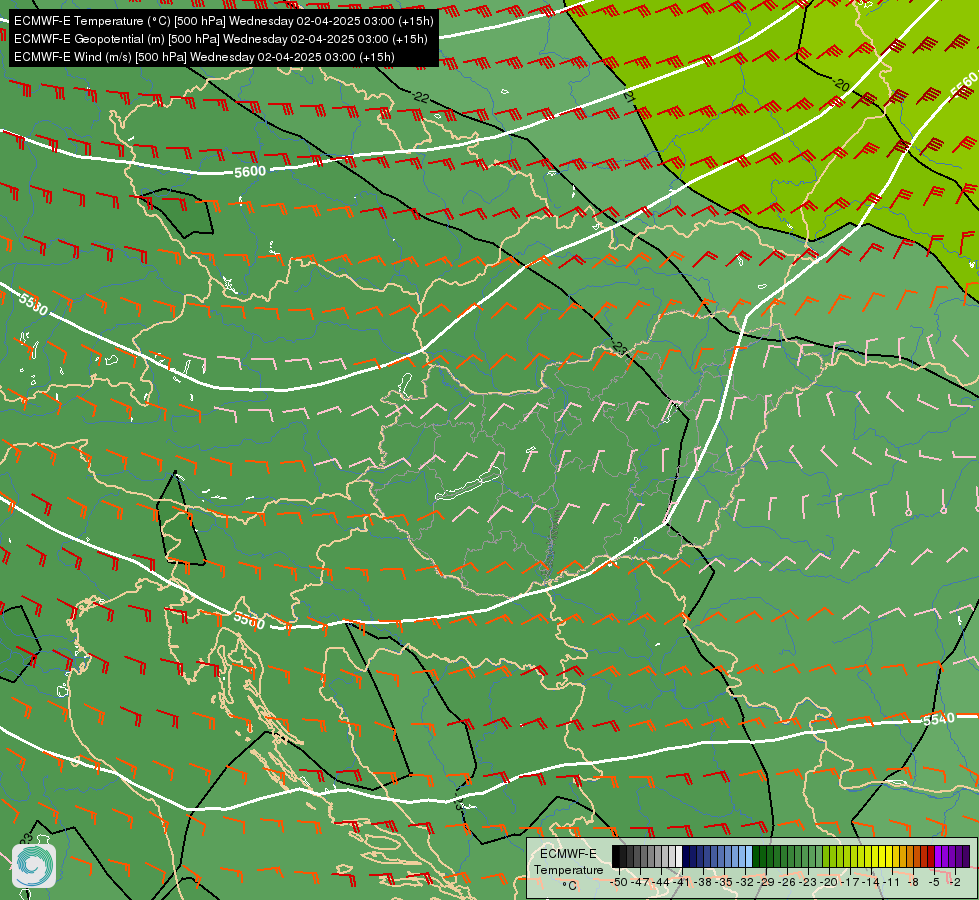The height and width of the screenshot is (900, 979).
Task: Click the -26 legend value
Action: click(x=787, y=882)
